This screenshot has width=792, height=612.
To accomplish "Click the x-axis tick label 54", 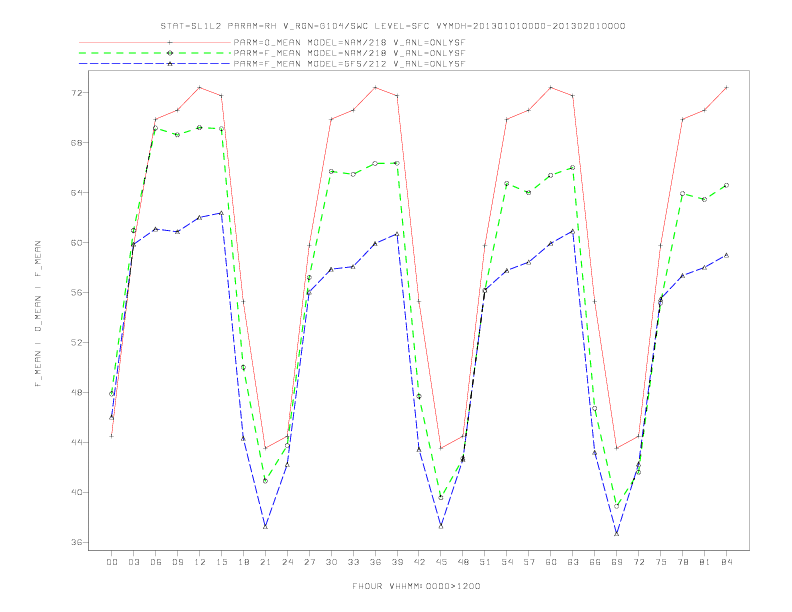I will 507,562.
